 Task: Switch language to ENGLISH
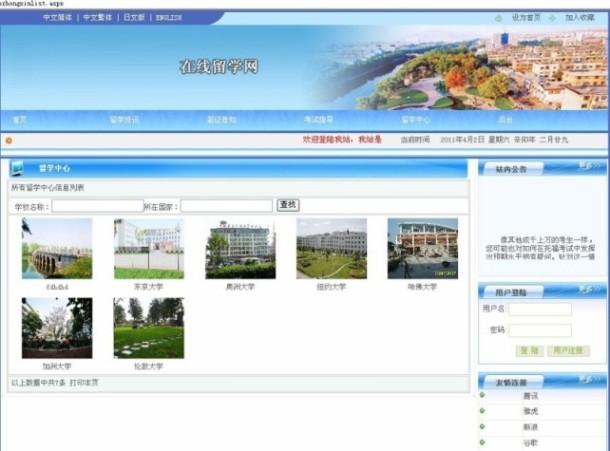tap(167, 18)
